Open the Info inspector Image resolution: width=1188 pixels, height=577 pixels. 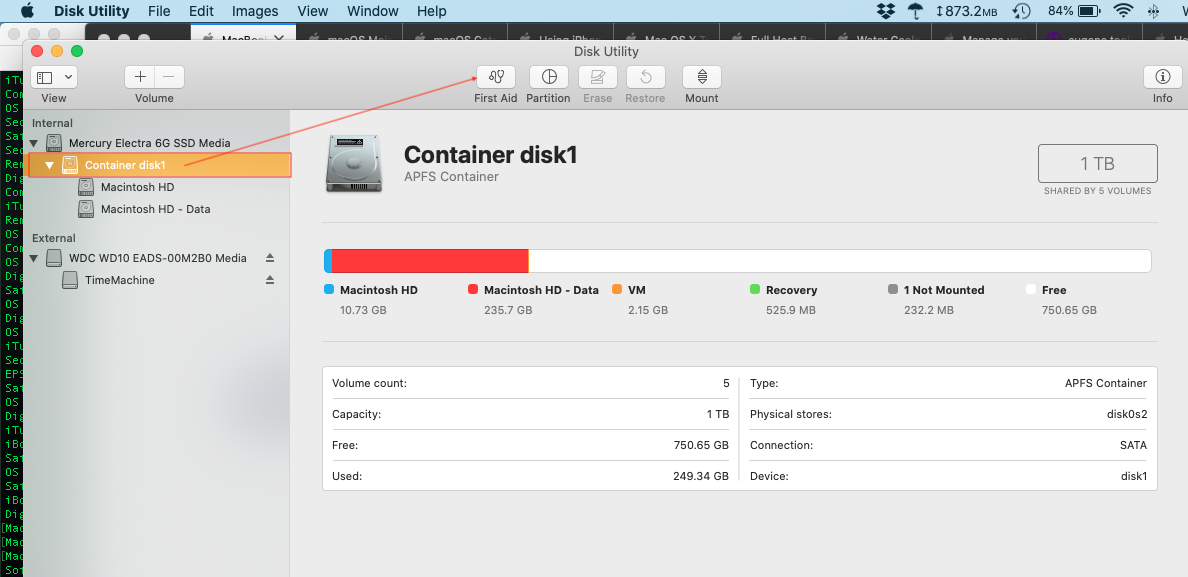(1162, 77)
